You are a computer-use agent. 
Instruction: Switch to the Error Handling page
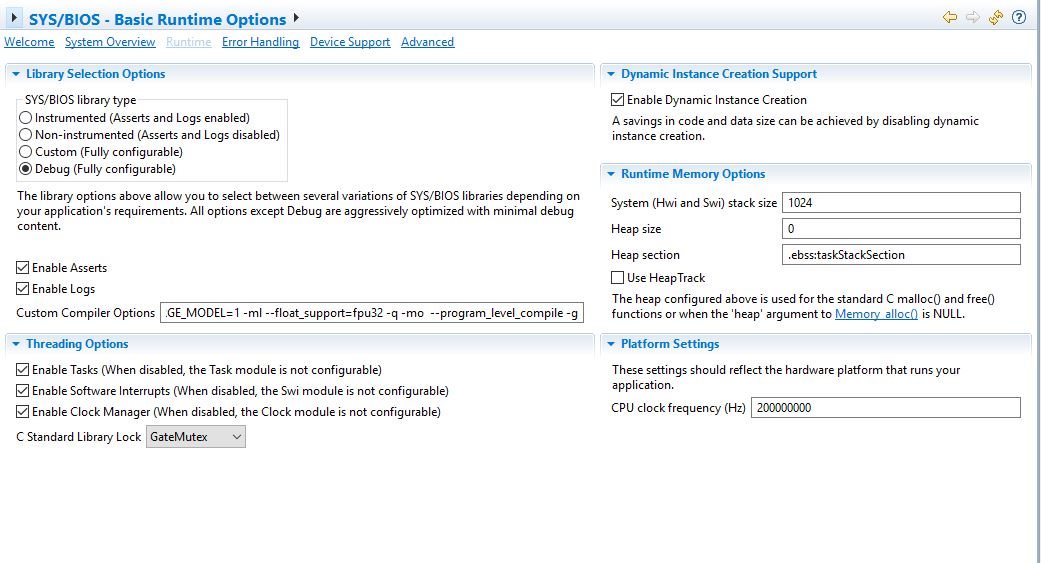(260, 42)
